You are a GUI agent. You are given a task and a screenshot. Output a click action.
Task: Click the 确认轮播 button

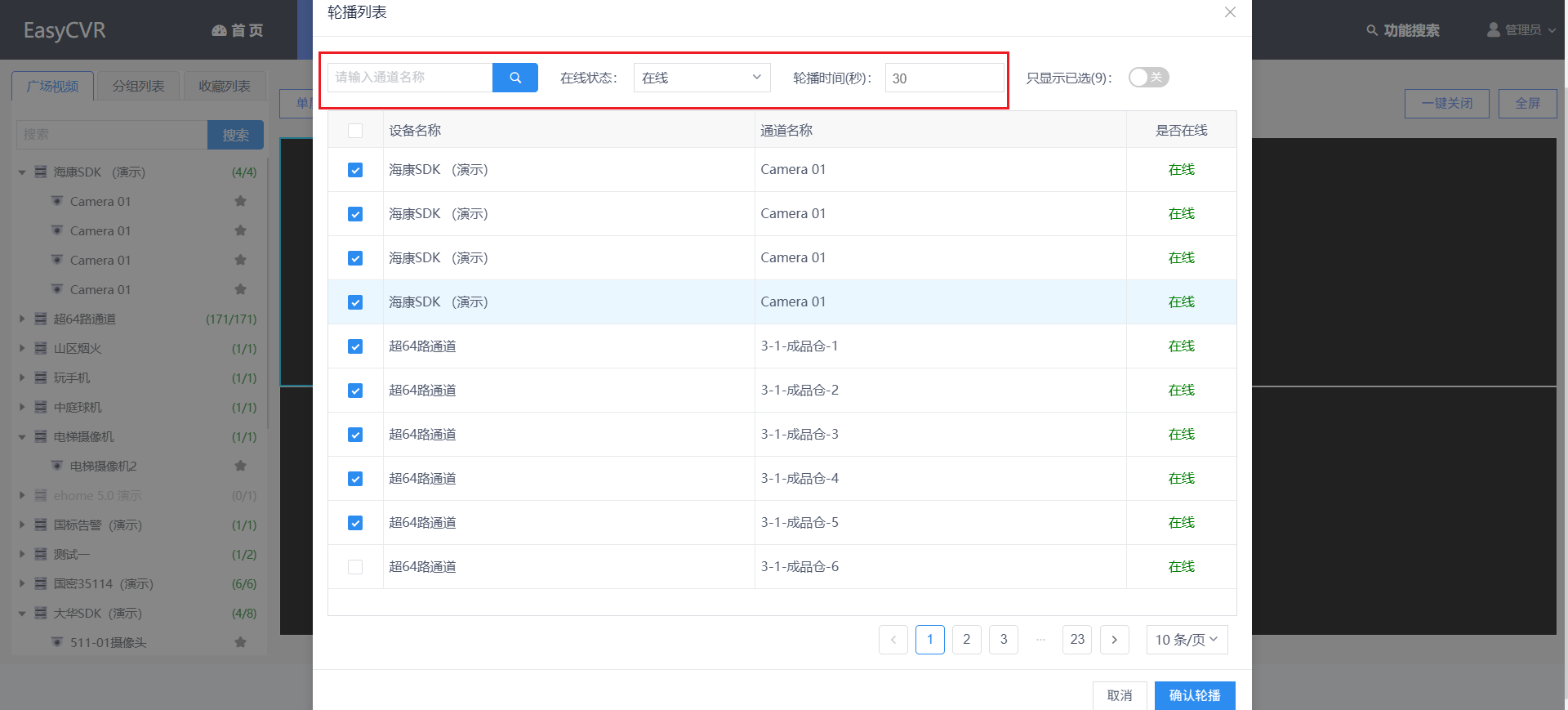1194,695
